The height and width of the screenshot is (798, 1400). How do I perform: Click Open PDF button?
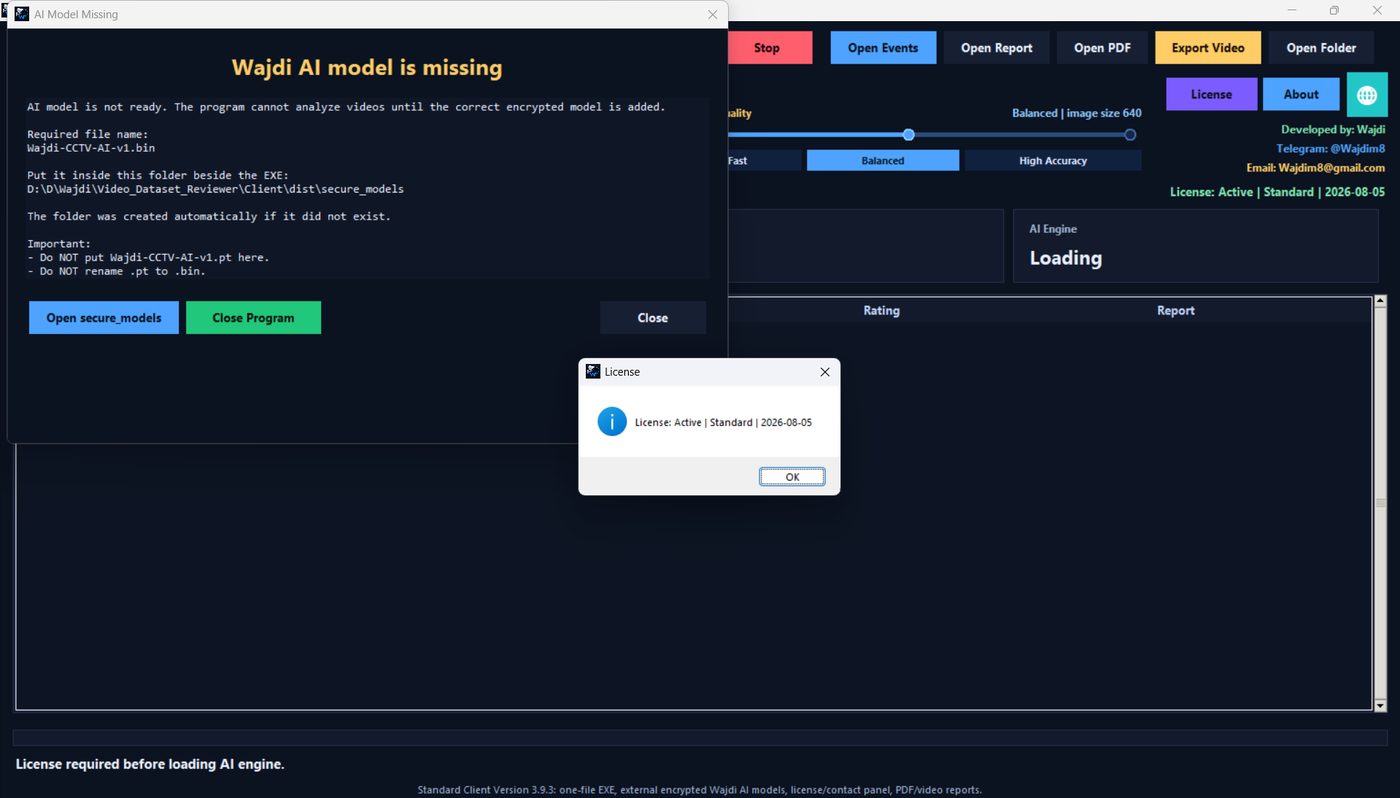click(1102, 48)
